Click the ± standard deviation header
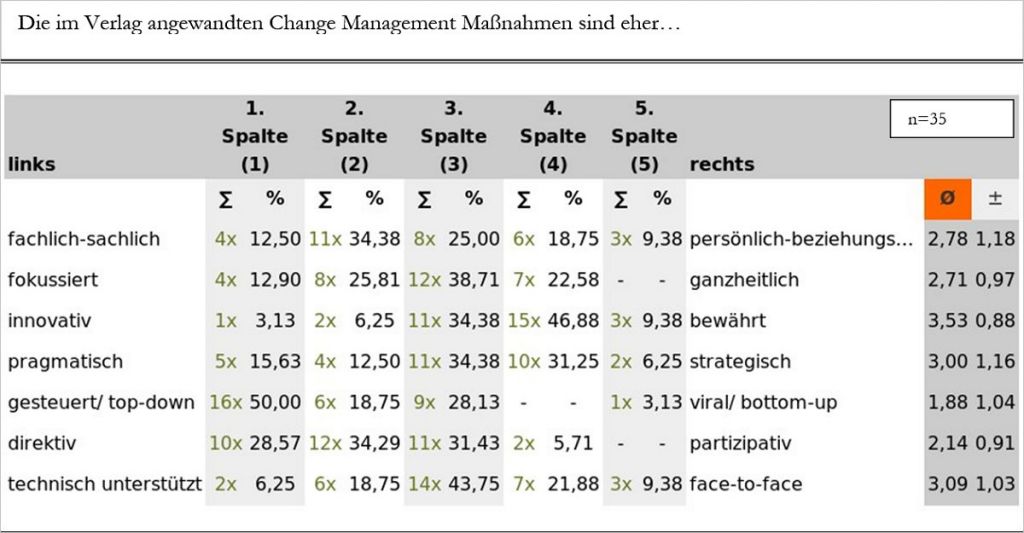1024x533 pixels. [995, 199]
